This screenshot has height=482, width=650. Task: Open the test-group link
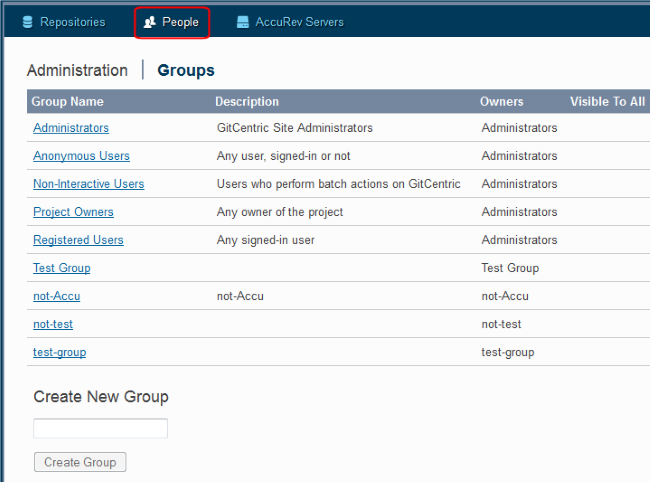(59, 352)
